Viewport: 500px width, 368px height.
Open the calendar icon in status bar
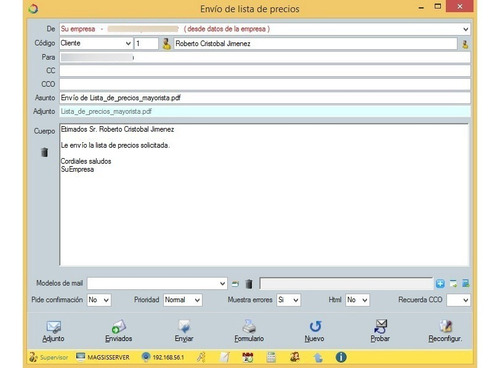tap(248, 357)
